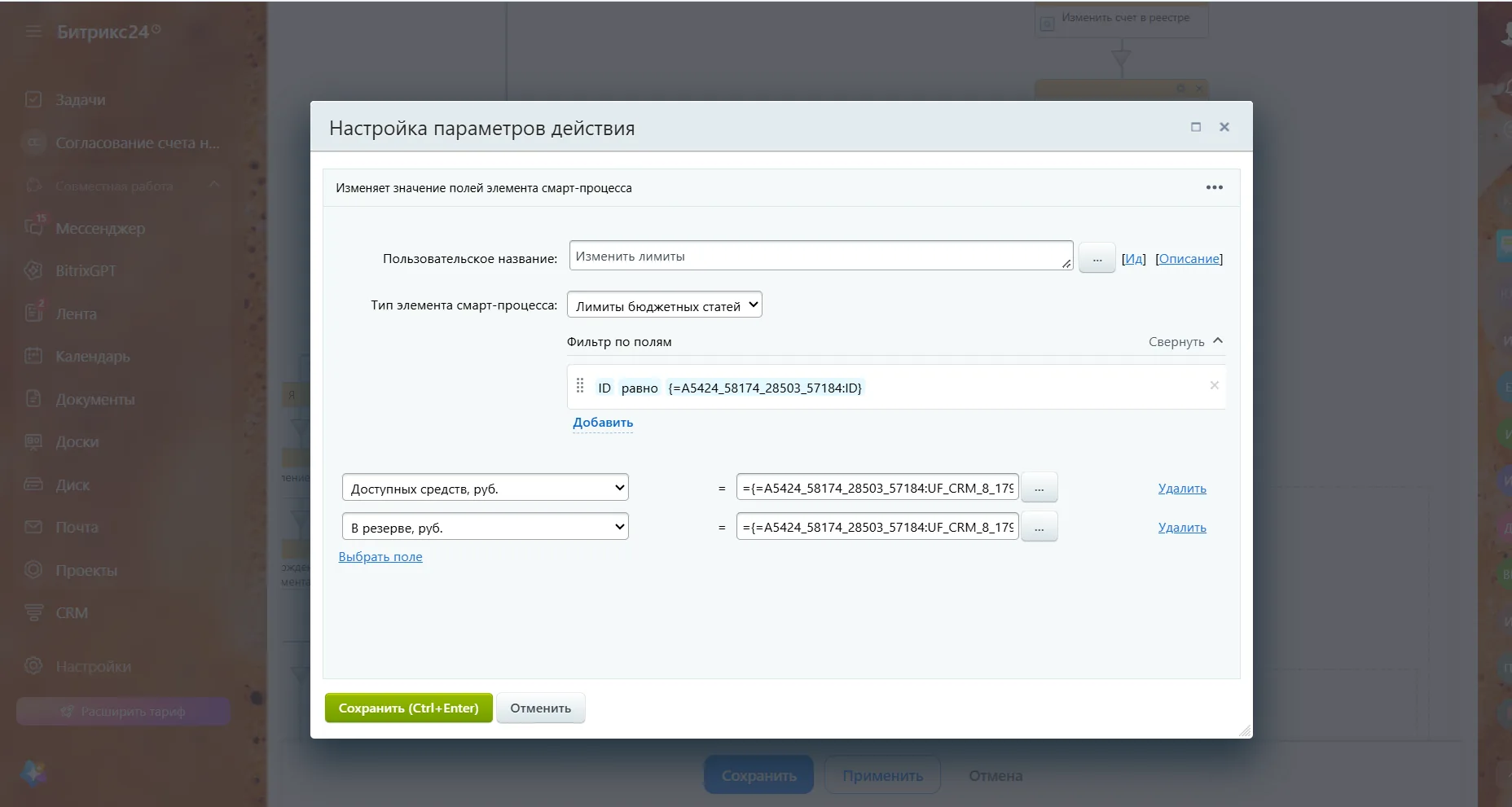Viewport: 1512px width, 807px height.
Task: Click the 'Документы' sidebar icon
Action: click(x=33, y=399)
